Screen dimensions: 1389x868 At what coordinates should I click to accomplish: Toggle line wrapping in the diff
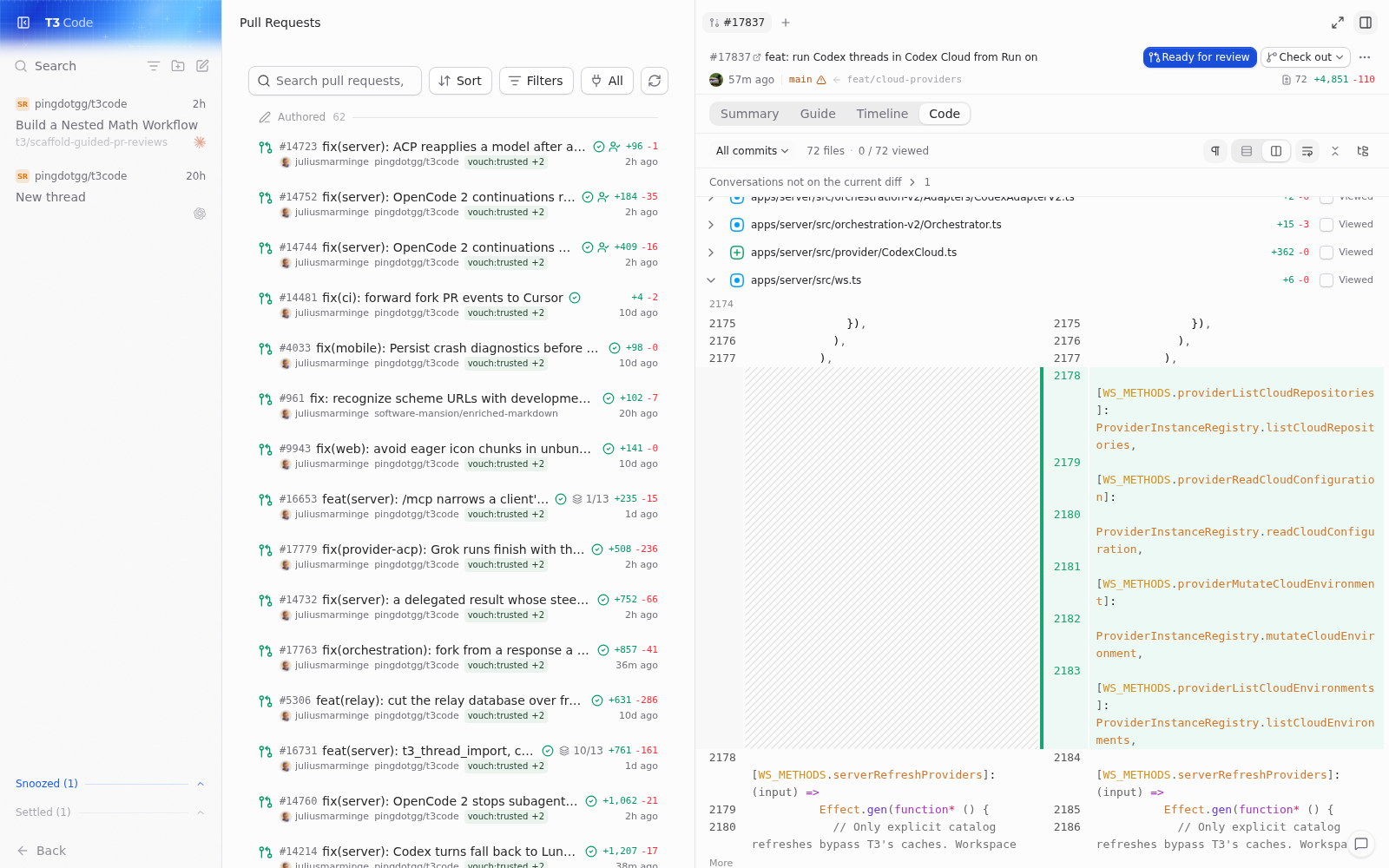pos(1307,151)
